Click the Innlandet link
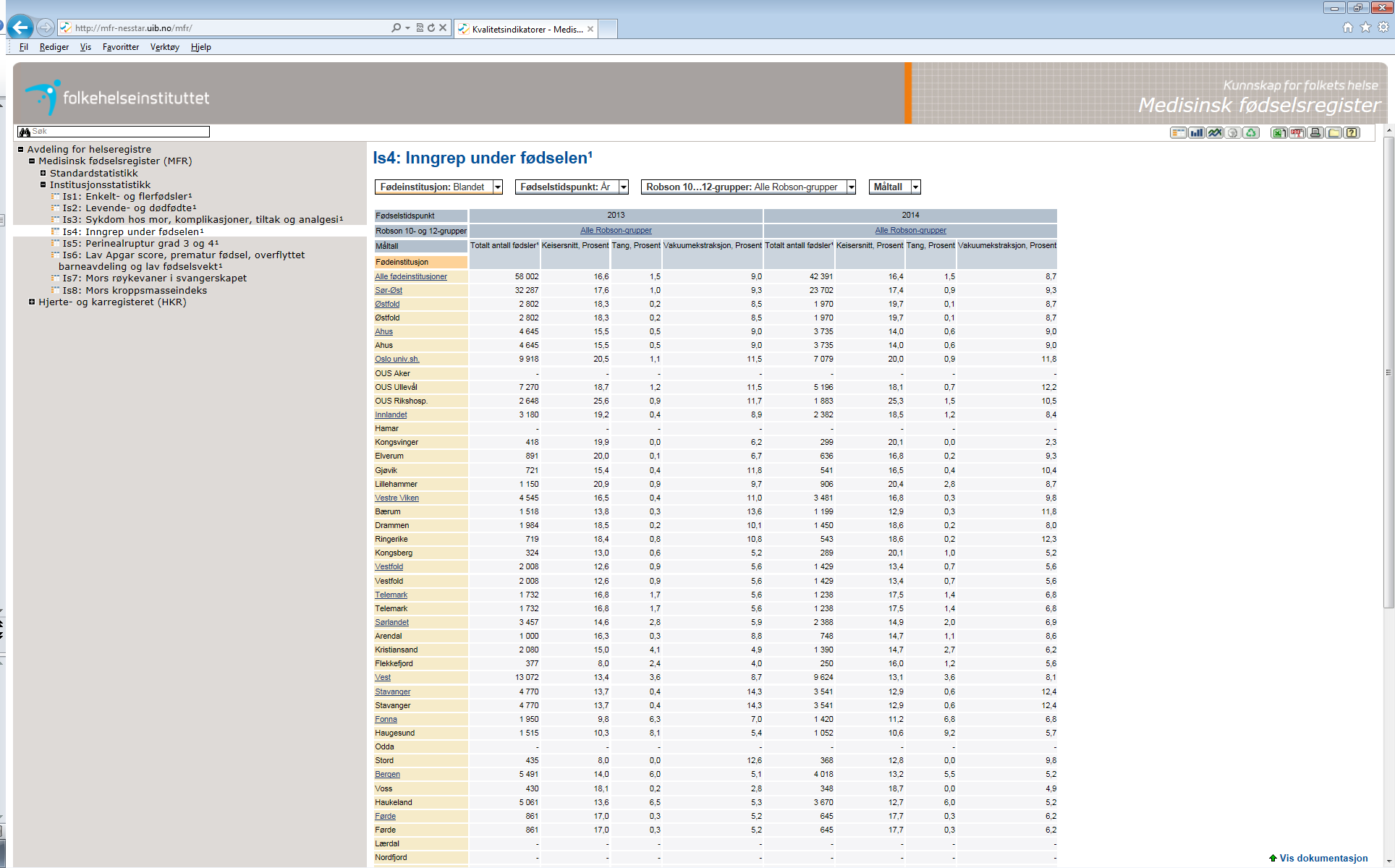The height and width of the screenshot is (868, 1395). click(391, 414)
